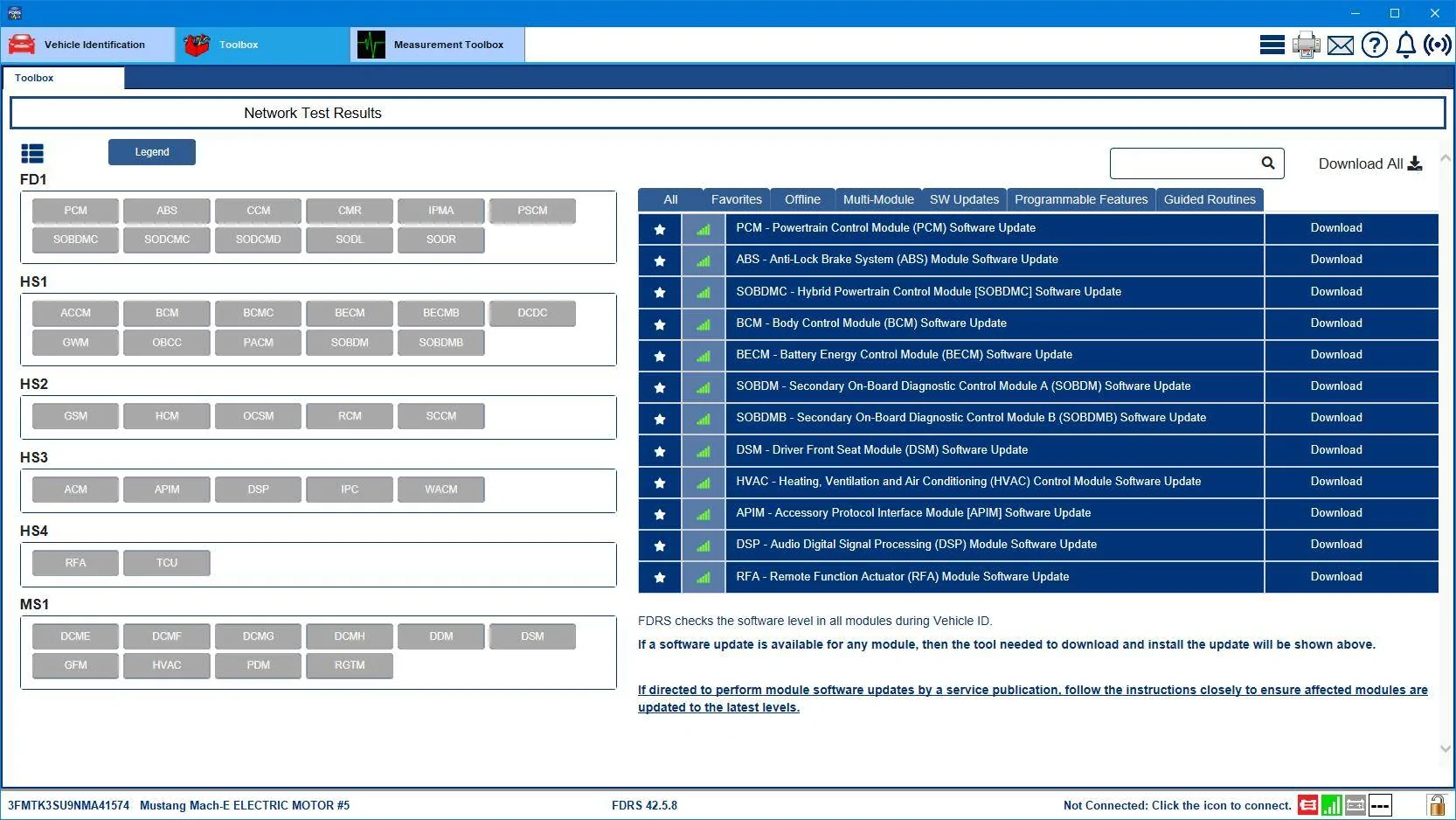Toggle the star for SOBDMB Module B update

click(660, 419)
